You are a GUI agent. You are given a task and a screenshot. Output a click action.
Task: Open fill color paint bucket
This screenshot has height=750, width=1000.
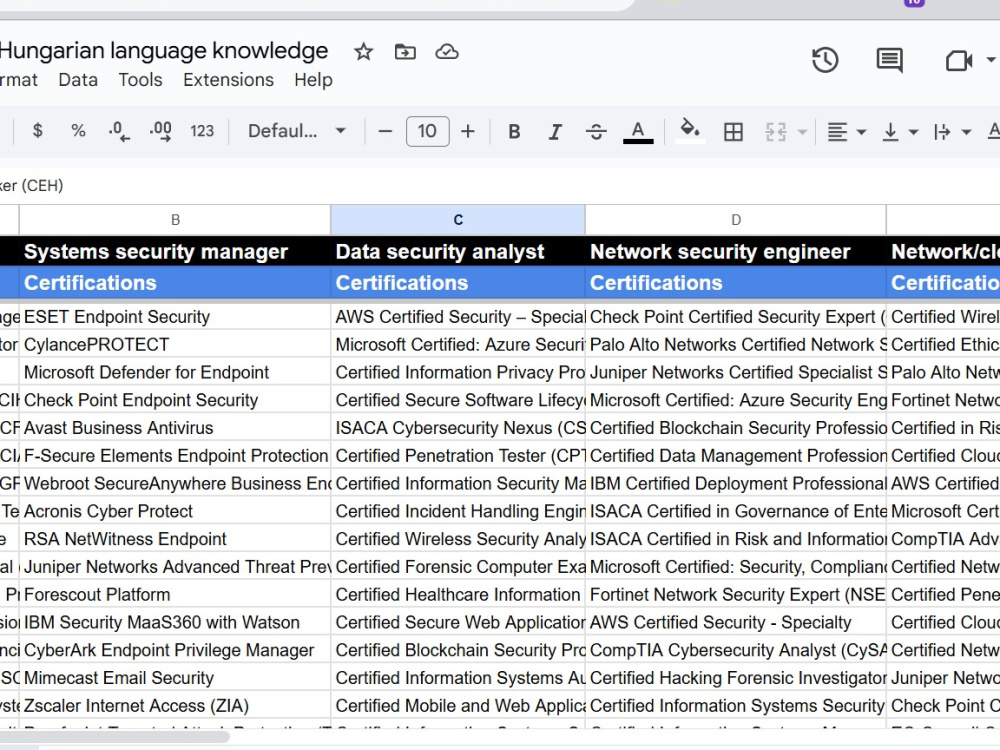click(x=689, y=131)
